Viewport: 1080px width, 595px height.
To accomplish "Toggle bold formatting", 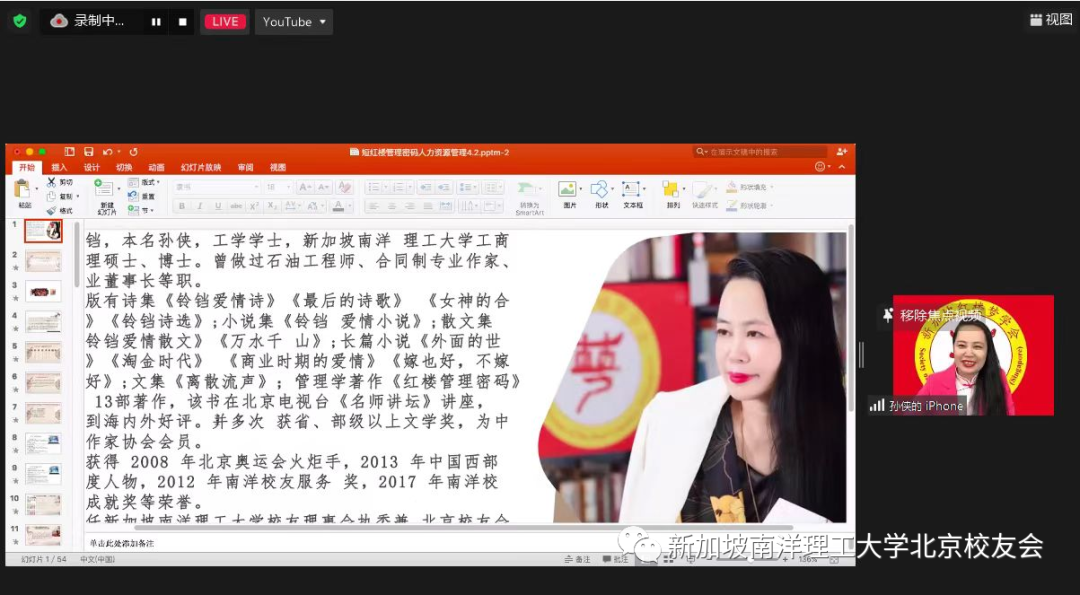I will tap(181, 204).
